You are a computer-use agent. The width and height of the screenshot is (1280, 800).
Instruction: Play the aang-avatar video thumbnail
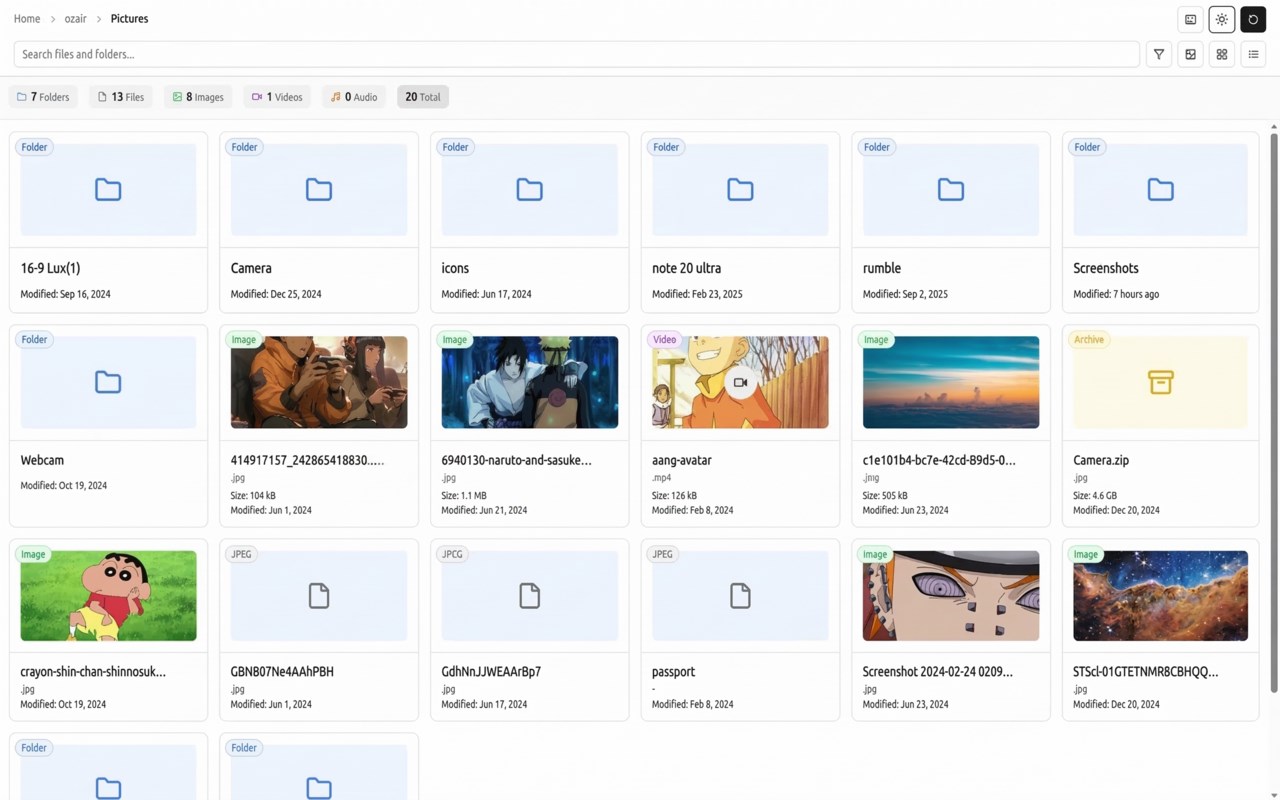point(740,381)
